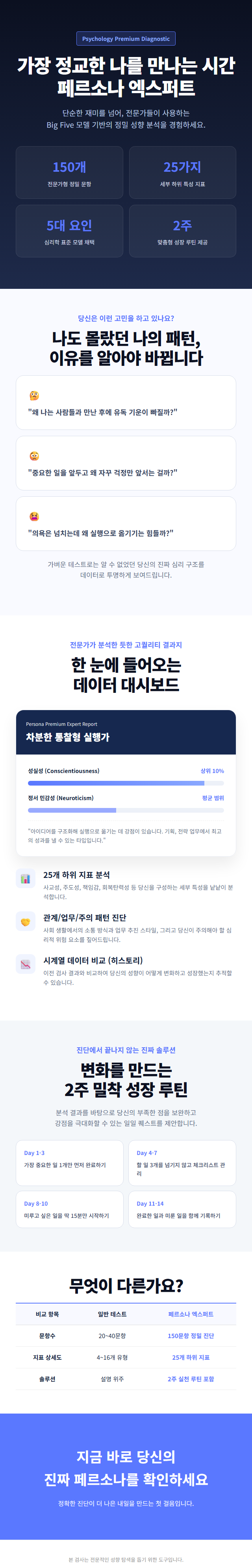Image resolution: width=252 pixels, height=1568 pixels.
Task: Click the handshake icon beside 관계/업무/주의 패턴 진단
Action: [26, 922]
